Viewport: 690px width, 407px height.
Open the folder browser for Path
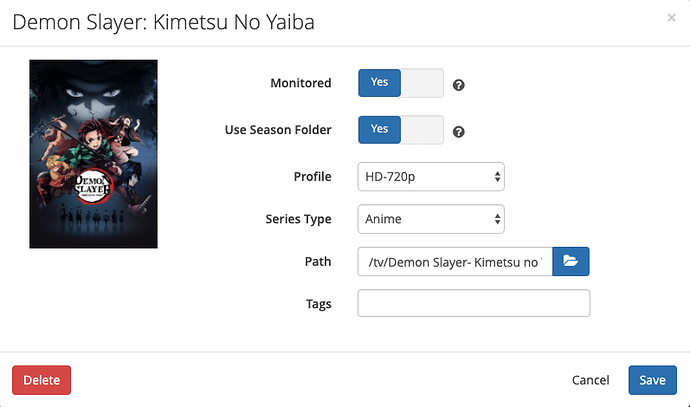[x=570, y=261]
